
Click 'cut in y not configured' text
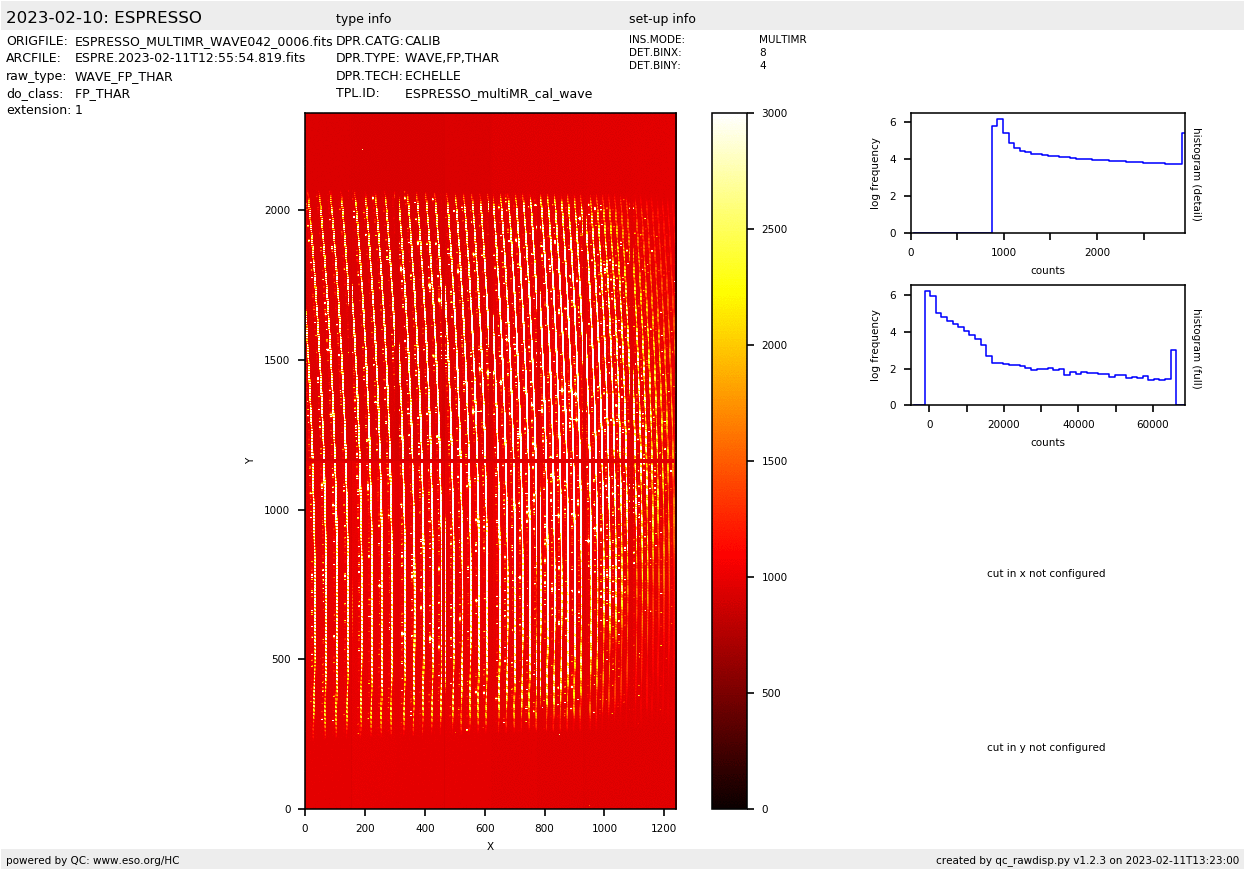pos(1046,748)
